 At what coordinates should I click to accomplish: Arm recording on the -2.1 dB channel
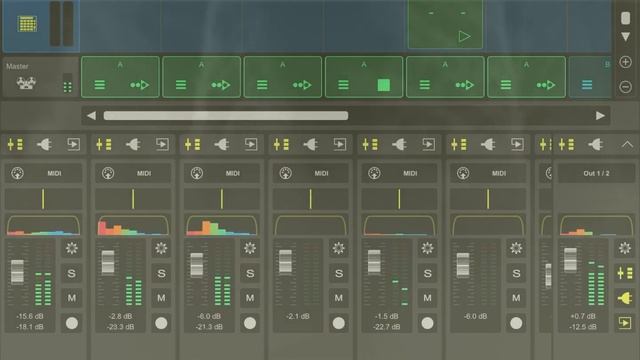click(x=338, y=323)
